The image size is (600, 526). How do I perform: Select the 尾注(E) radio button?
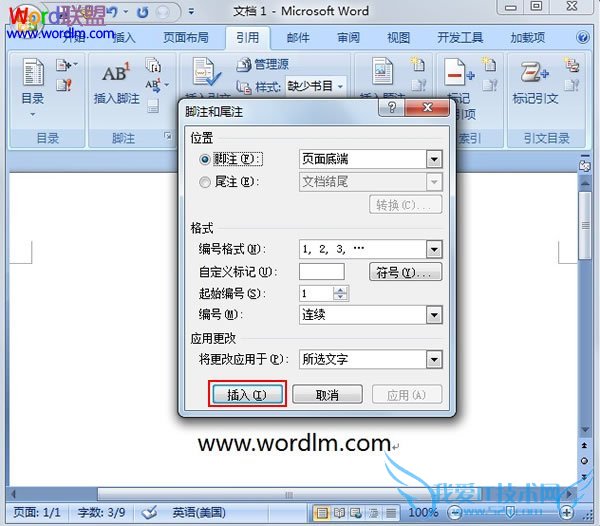[x=205, y=182]
